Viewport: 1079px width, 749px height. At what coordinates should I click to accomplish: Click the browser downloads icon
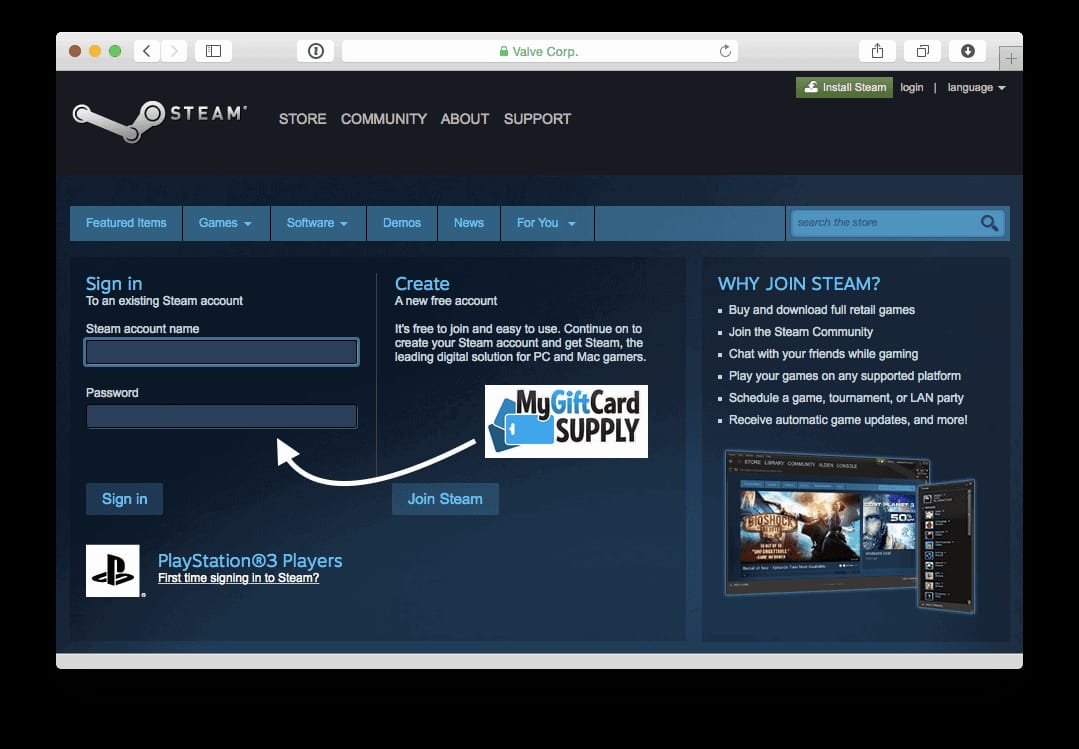point(967,50)
